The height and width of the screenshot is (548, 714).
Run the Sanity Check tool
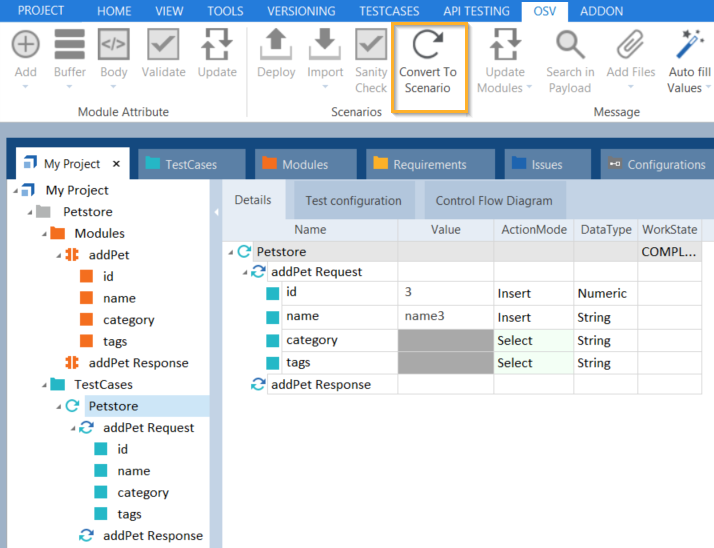pos(371,46)
